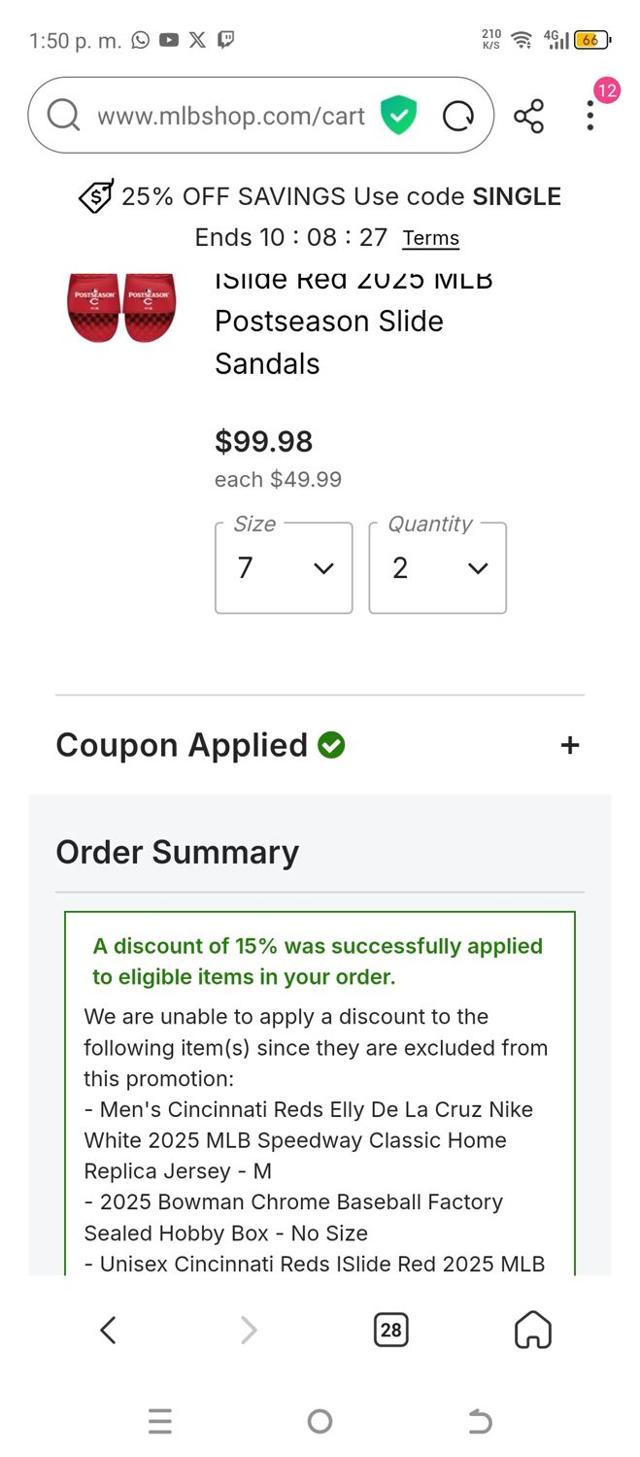Screen dimensions: 640x1457
Task: Open the promotion Terms link
Action: click(x=431, y=238)
